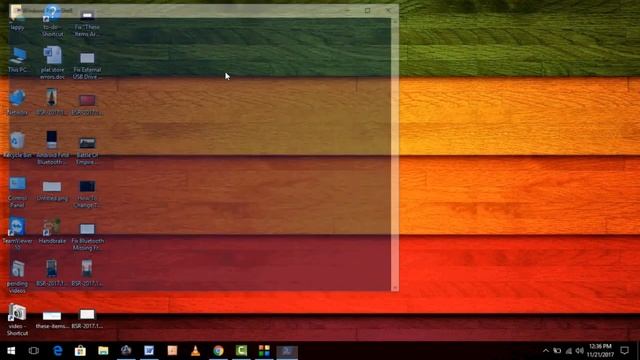Viewport: 640px width, 360px height.
Task: Open the play store errors.doc file
Action: [x=52, y=63]
